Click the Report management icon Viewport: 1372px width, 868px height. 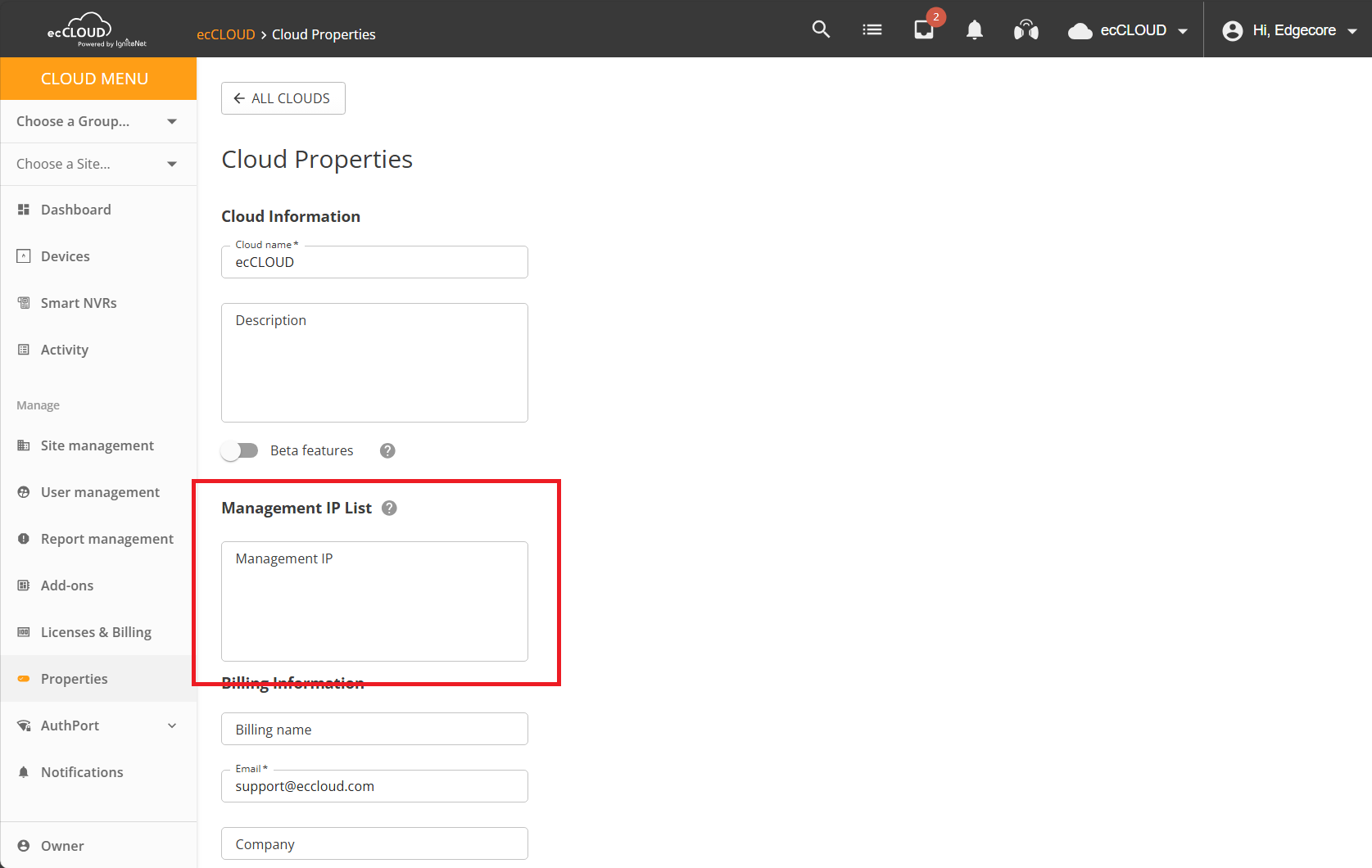(24, 539)
